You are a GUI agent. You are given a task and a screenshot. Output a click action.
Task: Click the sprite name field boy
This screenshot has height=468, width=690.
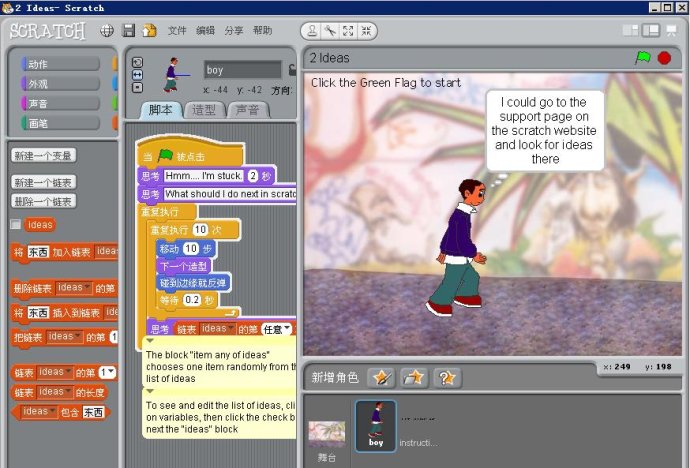[242, 69]
